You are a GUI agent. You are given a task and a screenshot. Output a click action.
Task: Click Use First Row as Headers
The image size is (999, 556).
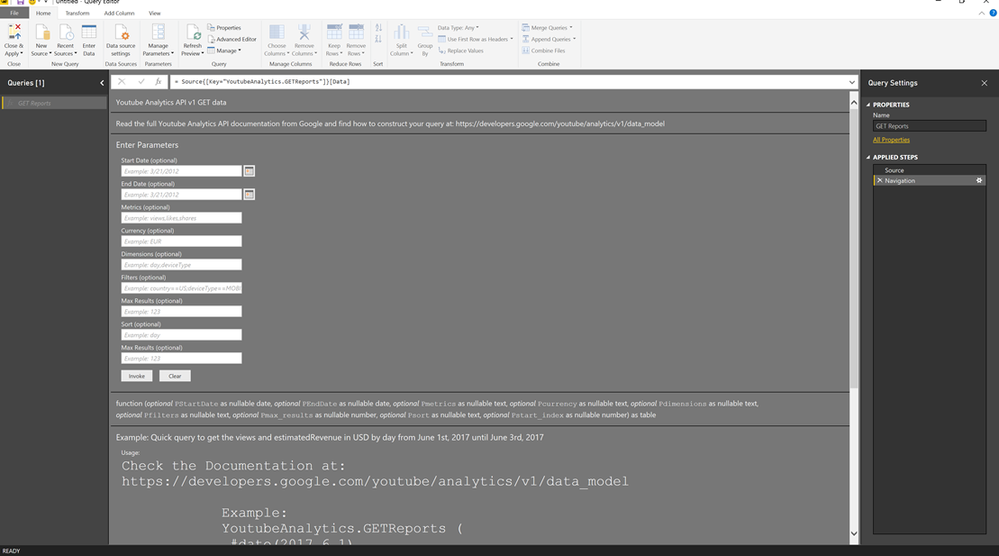(x=475, y=39)
